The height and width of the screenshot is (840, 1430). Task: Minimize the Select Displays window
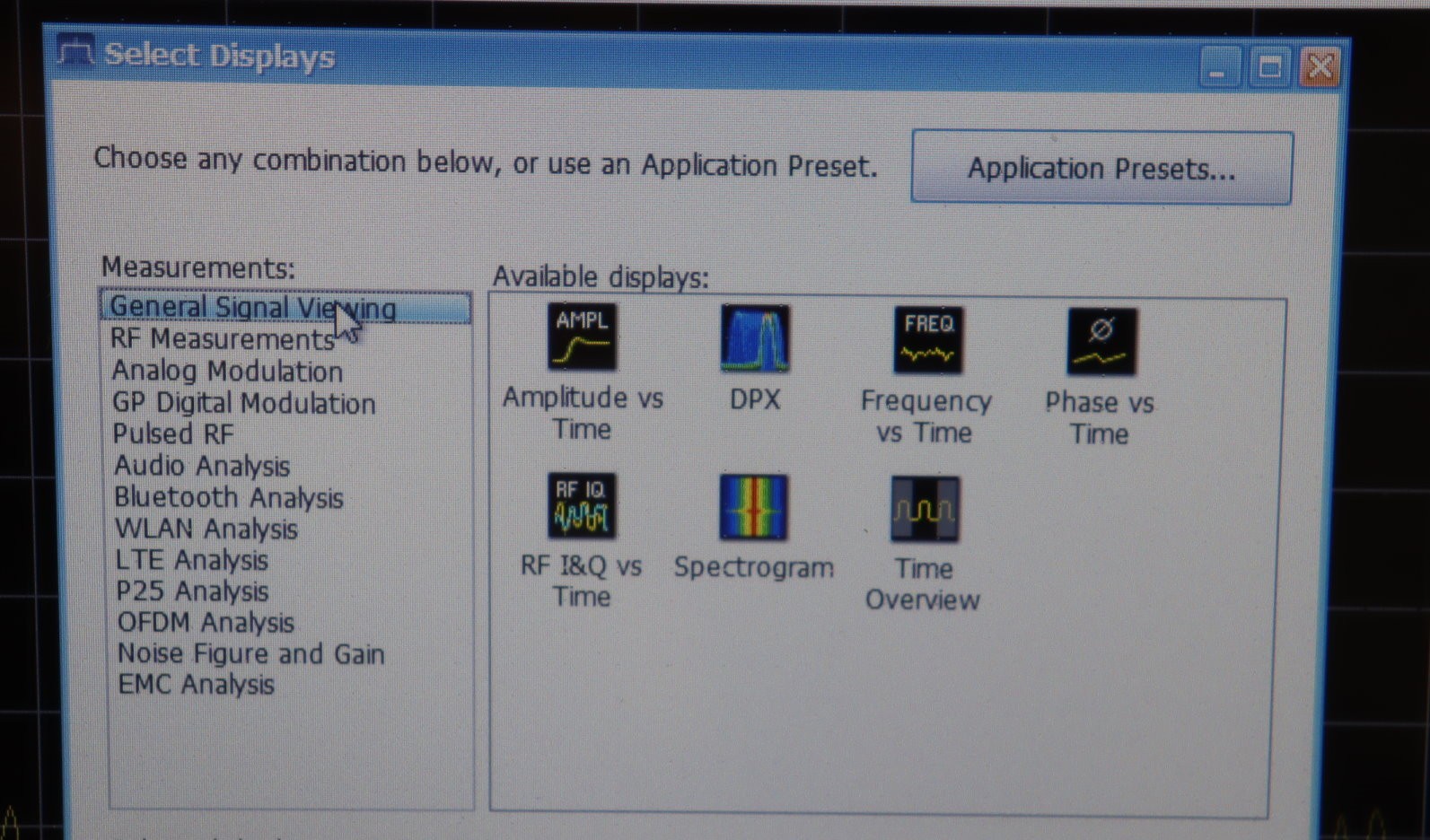click(x=1219, y=66)
